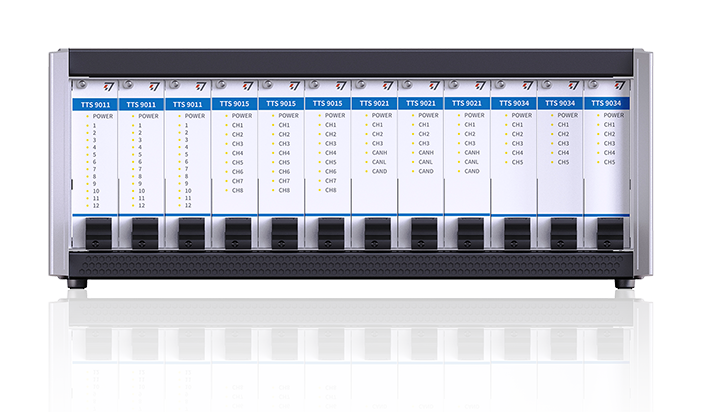Select the first TTS 9015 blue header label

pos(235,104)
